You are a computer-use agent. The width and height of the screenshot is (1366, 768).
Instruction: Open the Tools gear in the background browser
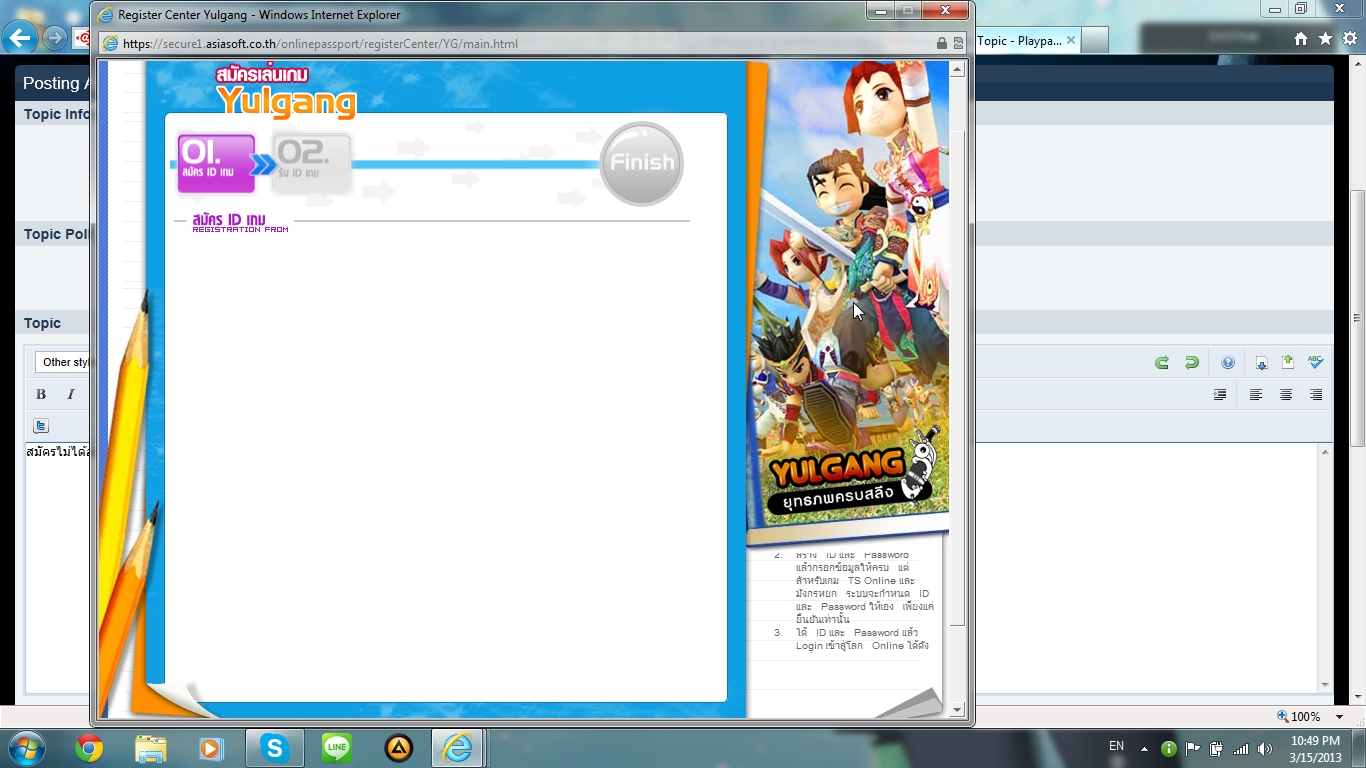[x=1349, y=39]
